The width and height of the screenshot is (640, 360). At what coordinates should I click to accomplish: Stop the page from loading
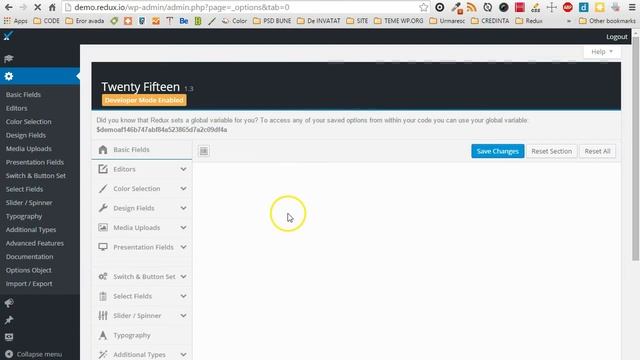(x=37, y=7)
